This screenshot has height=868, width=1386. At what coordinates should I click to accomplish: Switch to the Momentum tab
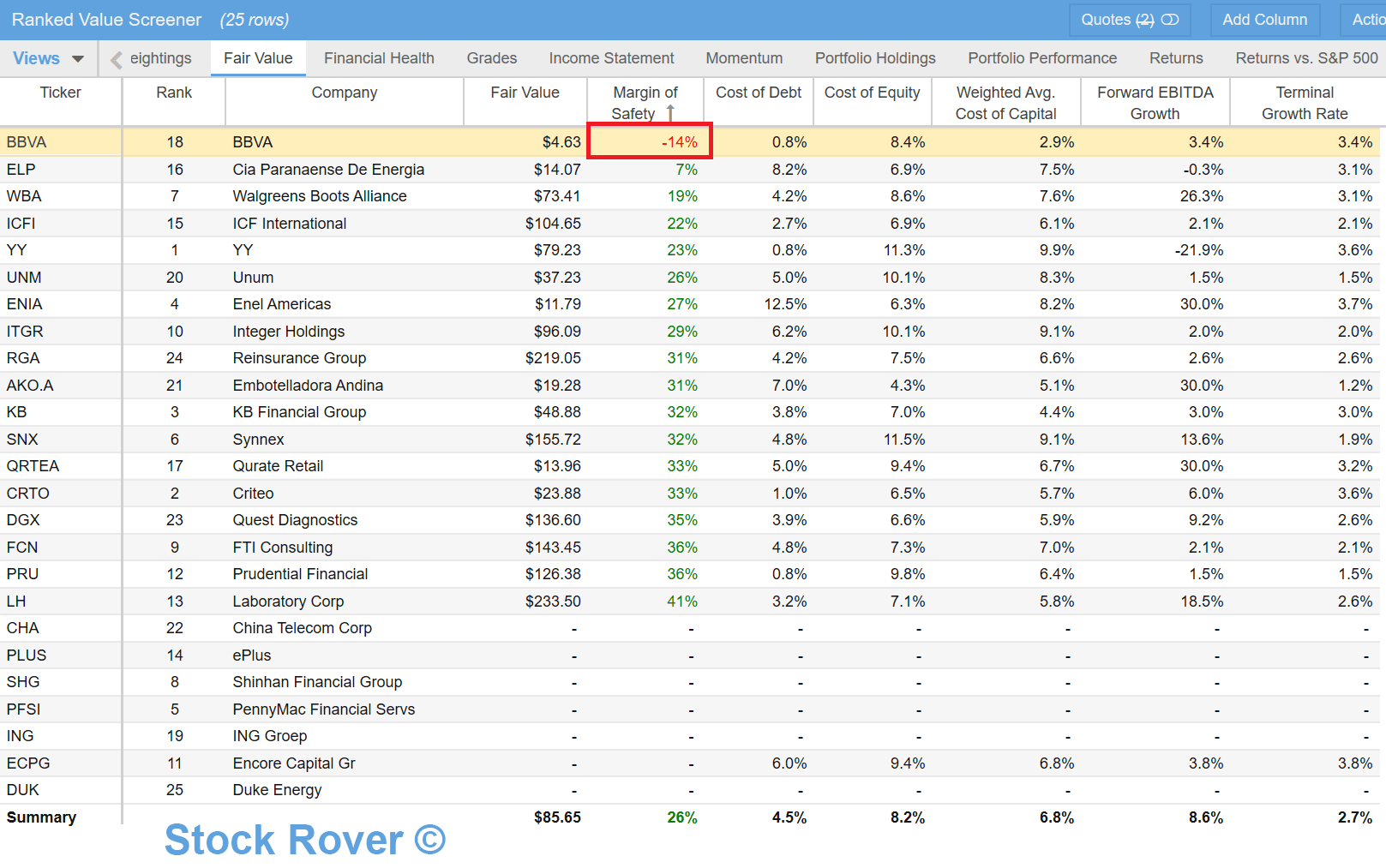coord(744,58)
